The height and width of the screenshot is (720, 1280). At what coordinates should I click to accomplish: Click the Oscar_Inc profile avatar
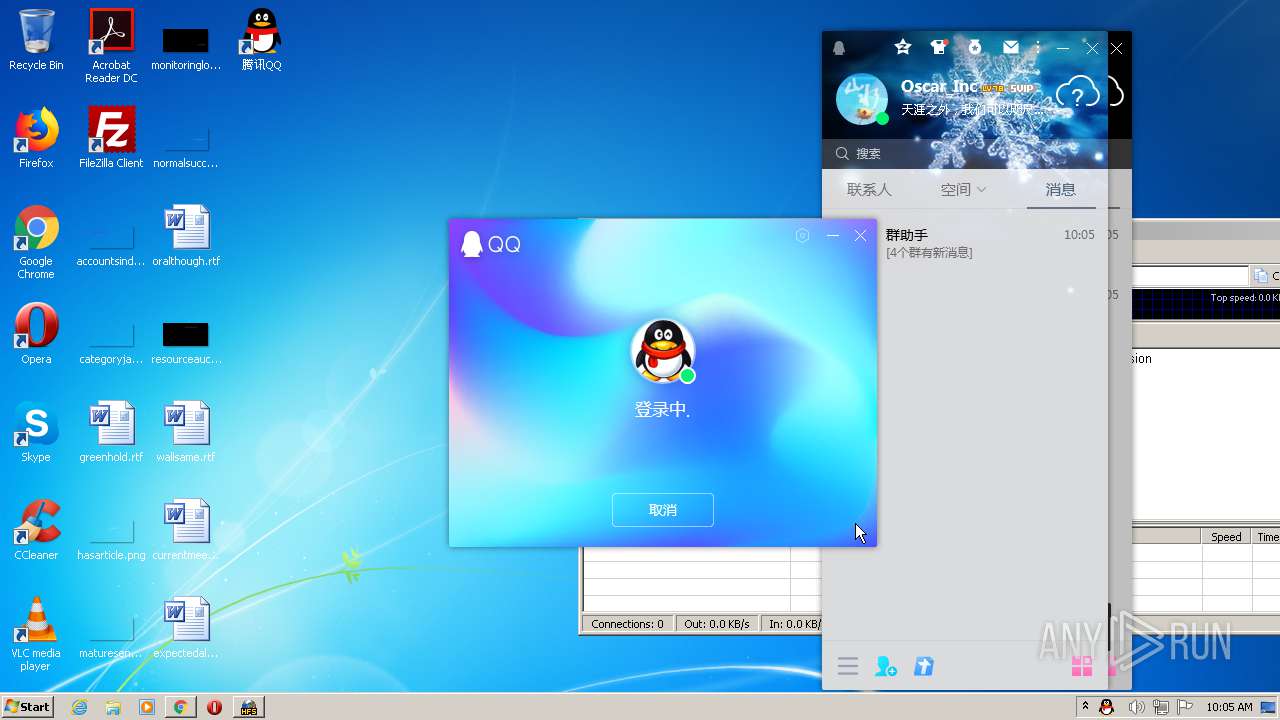coord(861,98)
